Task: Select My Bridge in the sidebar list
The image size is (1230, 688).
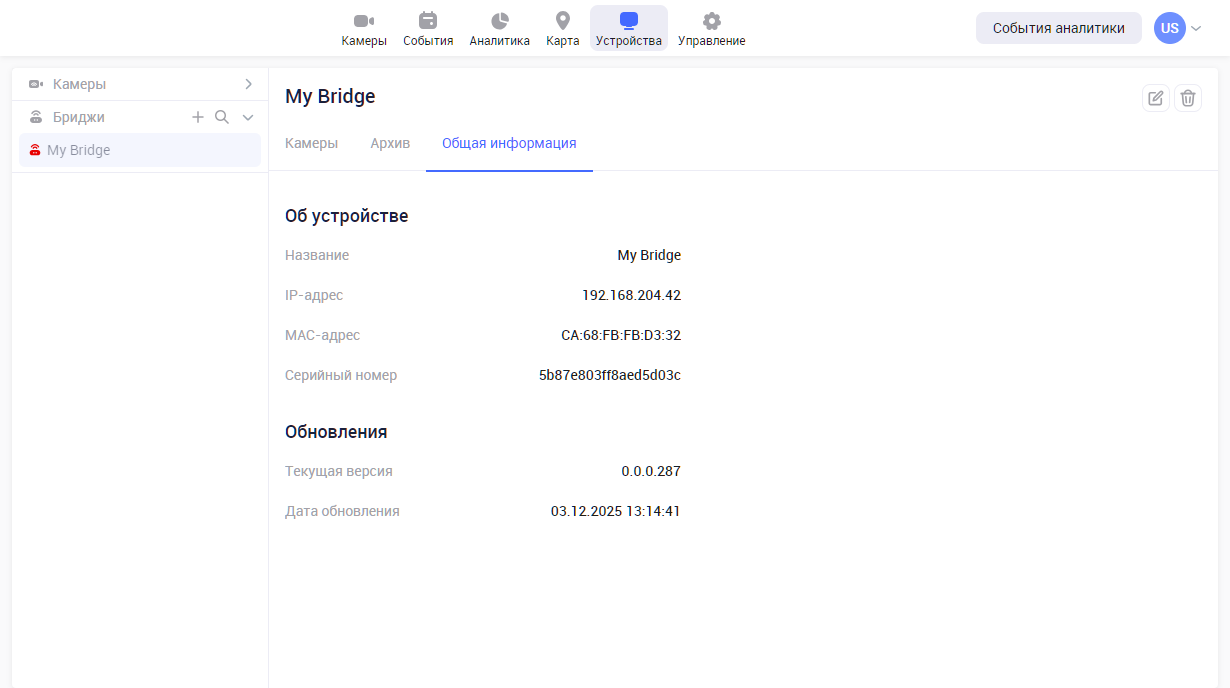Action: (x=78, y=150)
